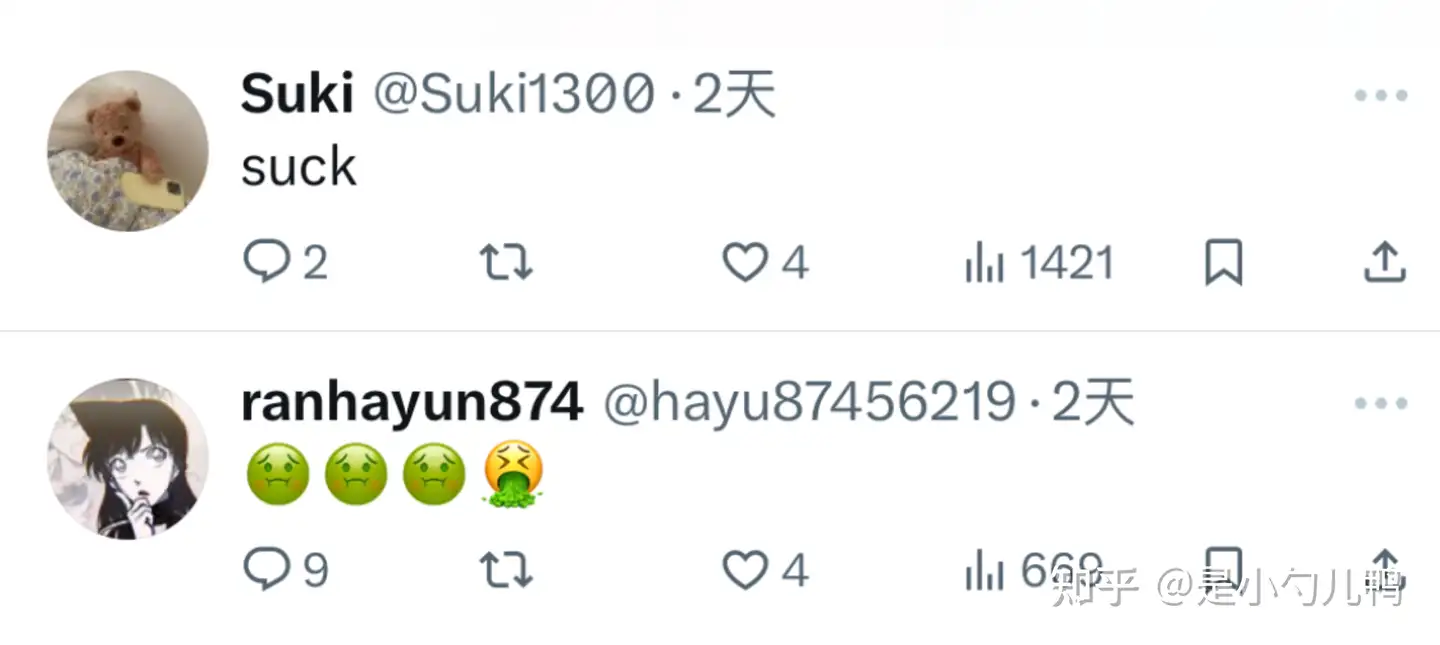The image size is (1440, 645).
Task: Reply to ranhayun874's emoji tweet
Action: point(285,570)
